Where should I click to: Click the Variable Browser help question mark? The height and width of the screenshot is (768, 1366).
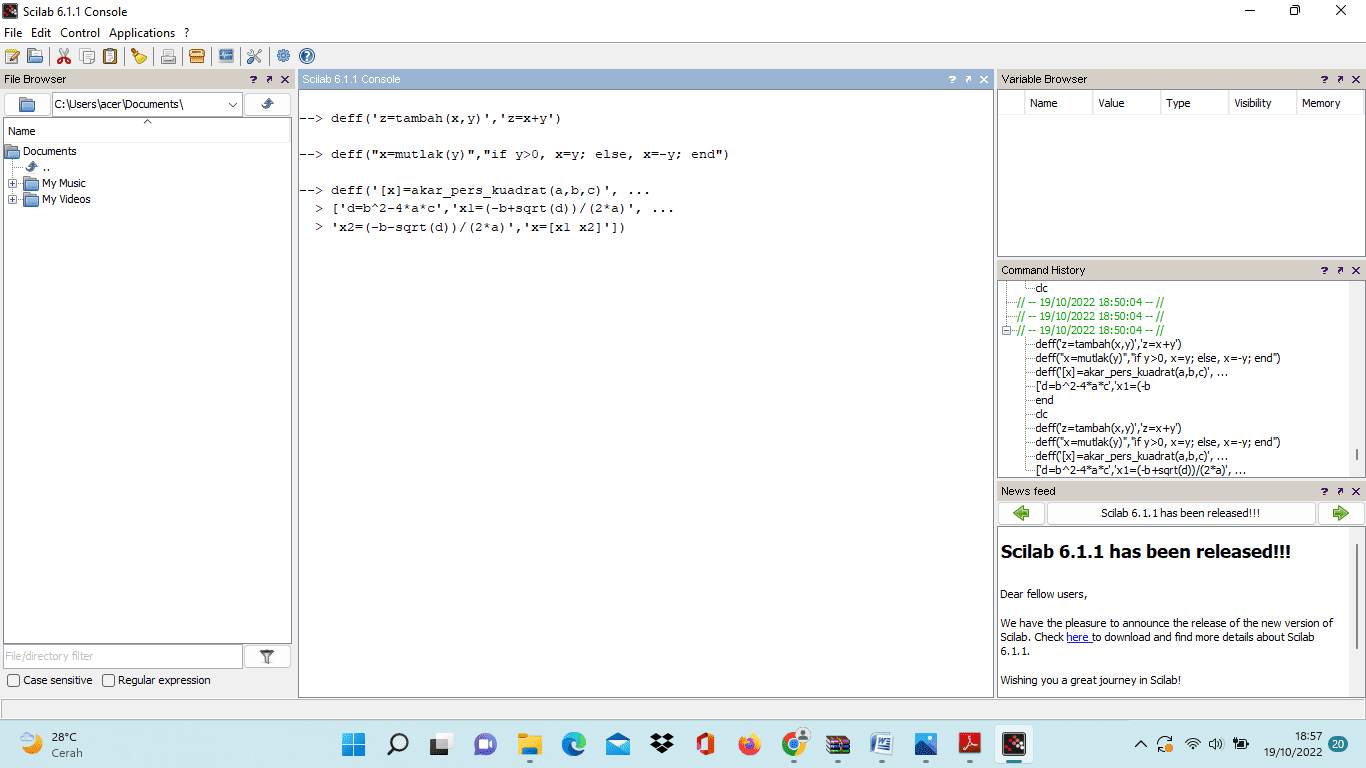tap(1324, 79)
